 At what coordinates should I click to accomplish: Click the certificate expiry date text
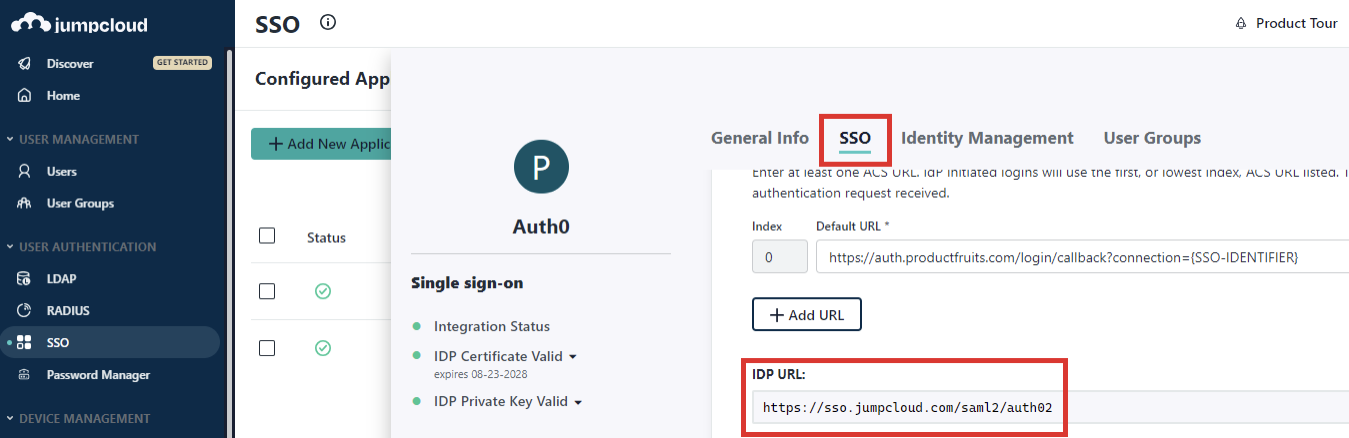[481, 374]
